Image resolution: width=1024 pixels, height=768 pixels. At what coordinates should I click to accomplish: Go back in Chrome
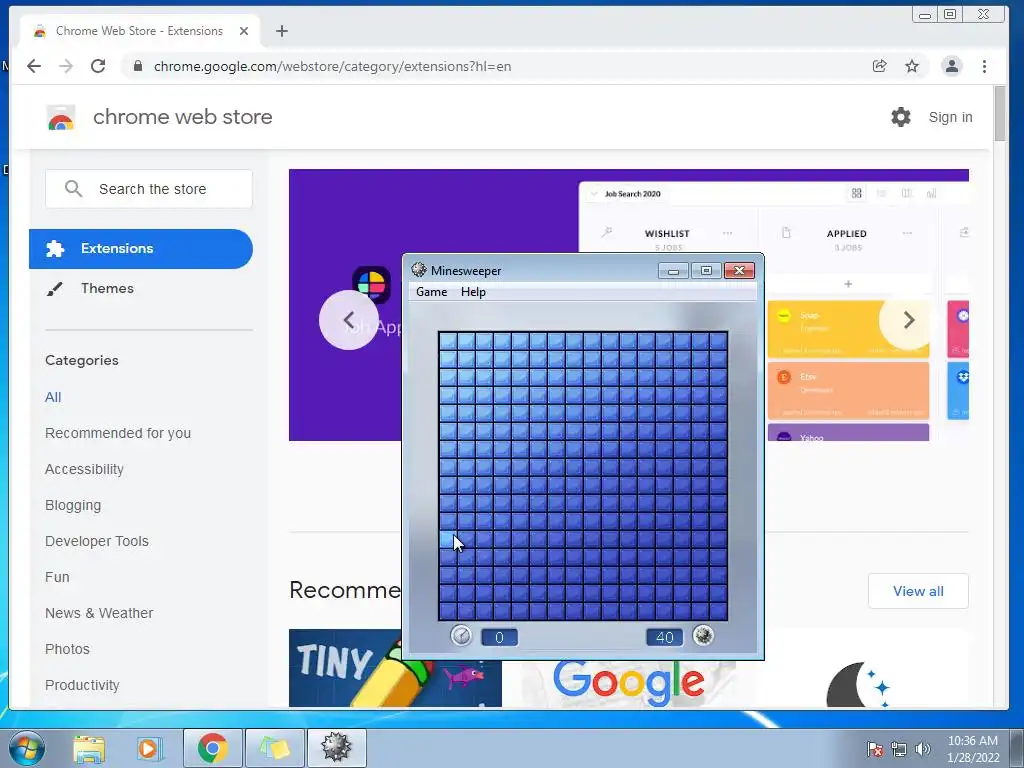(x=34, y=66)
